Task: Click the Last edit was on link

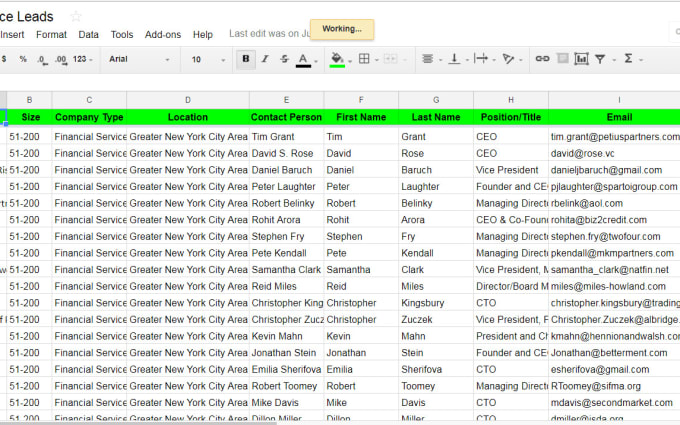Action: [x=269, y=34]
